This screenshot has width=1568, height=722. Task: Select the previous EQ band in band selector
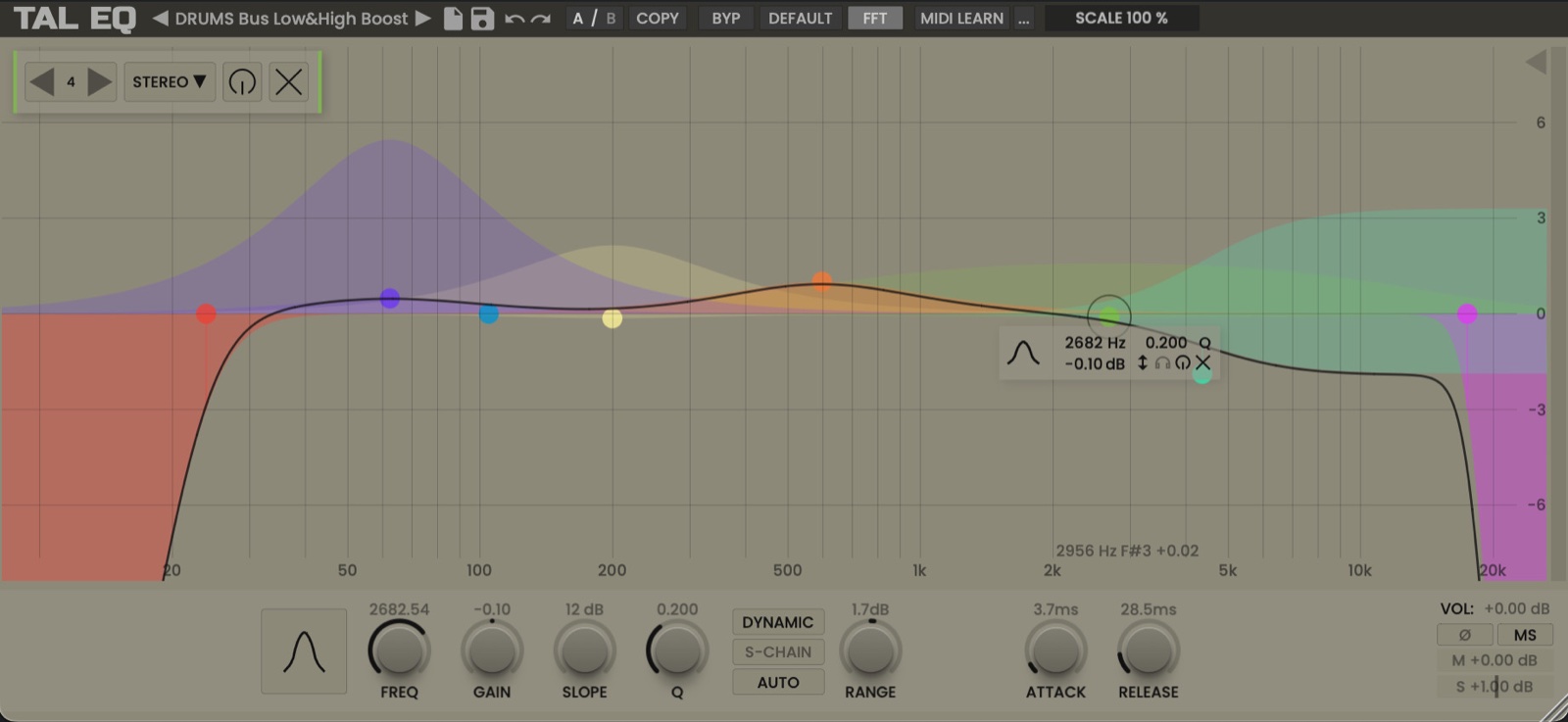pyautogui.click(x=41, y=82)
